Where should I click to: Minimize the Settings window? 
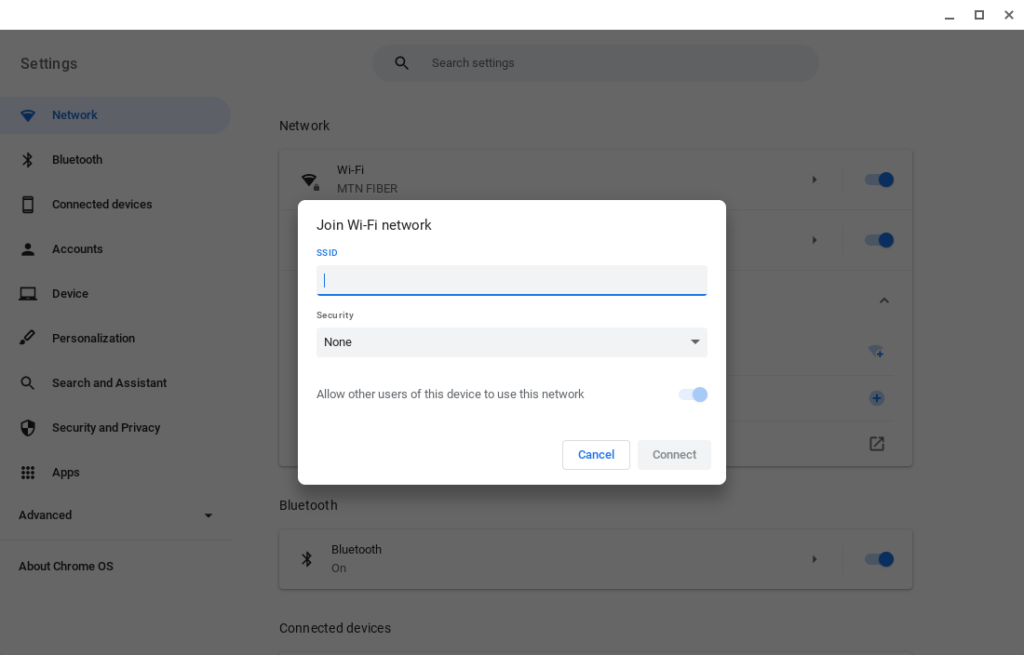(x=949, y=16)
